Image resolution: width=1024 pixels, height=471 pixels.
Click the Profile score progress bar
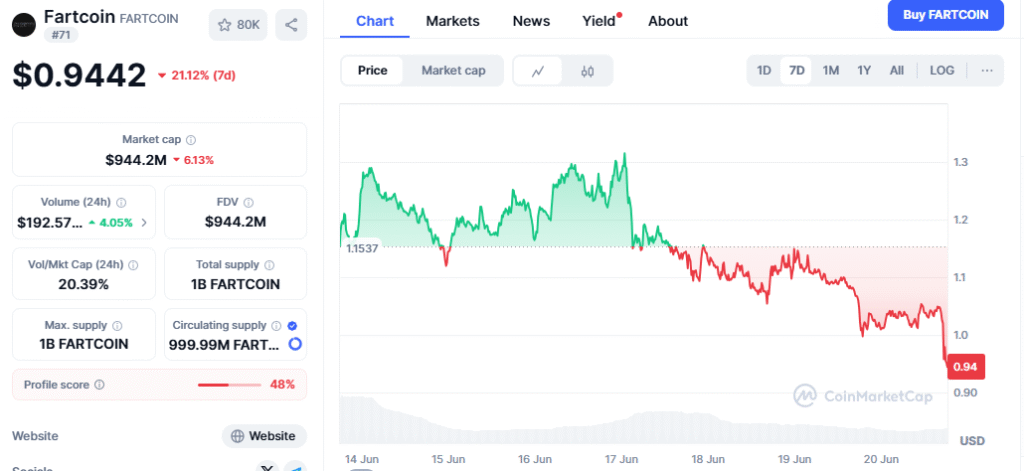(x=229, y=385)
